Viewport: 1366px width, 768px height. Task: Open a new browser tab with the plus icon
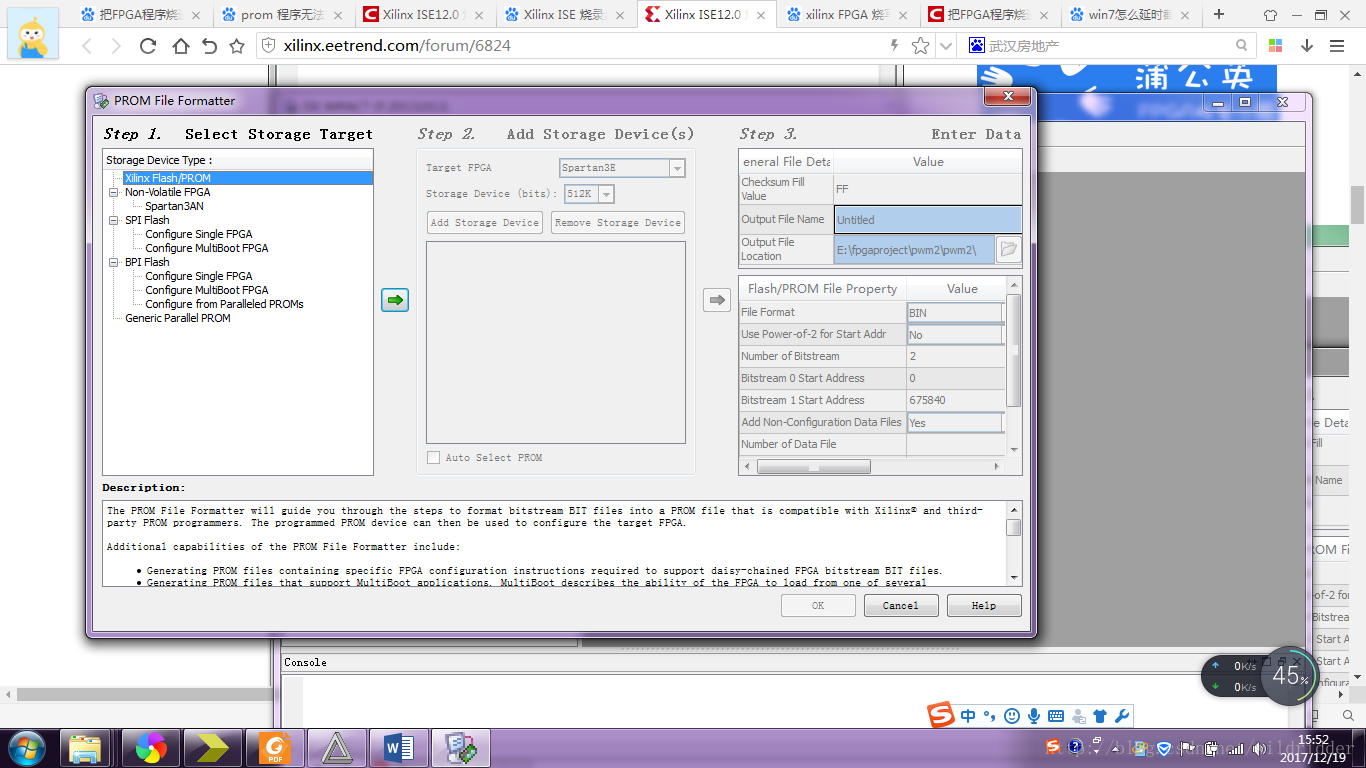tap(1219, 14)
